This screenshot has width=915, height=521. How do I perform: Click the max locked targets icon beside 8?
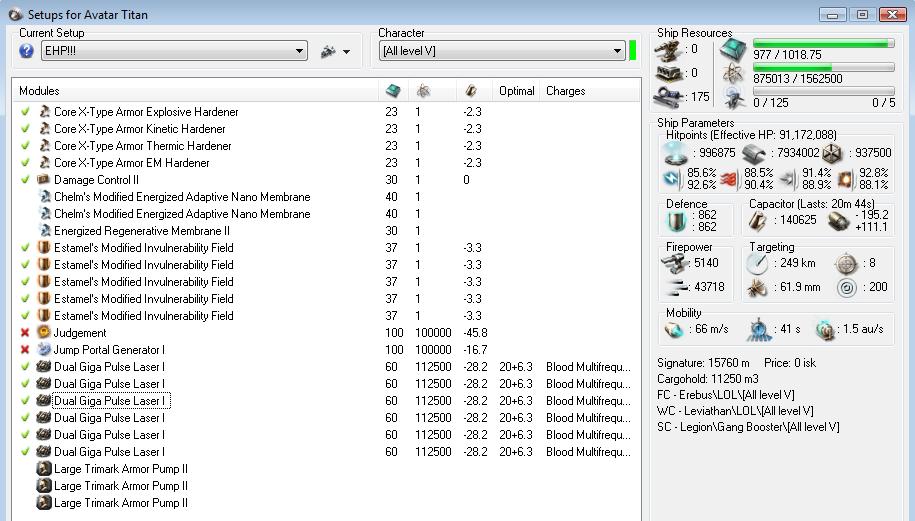pos(846,264)
